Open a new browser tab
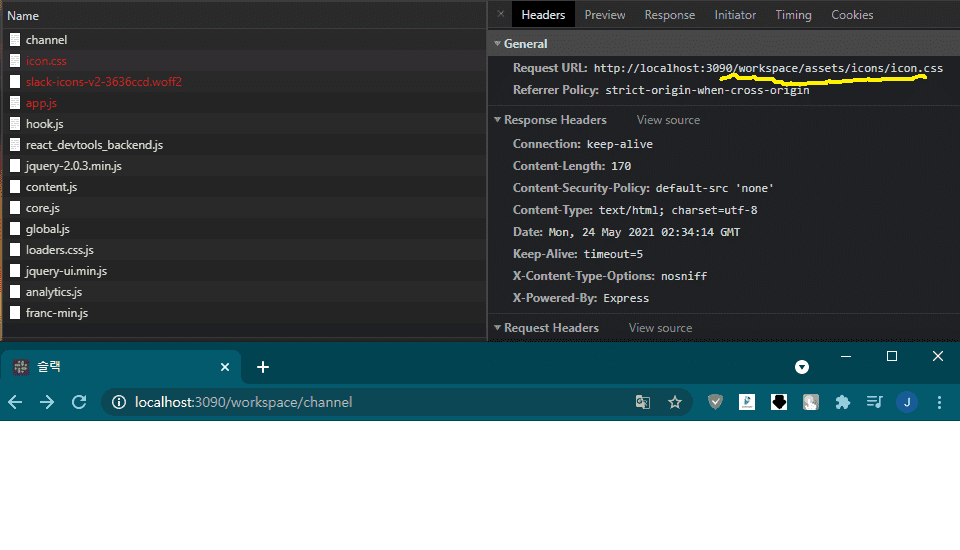960x550 pixels. click(263, 367)
